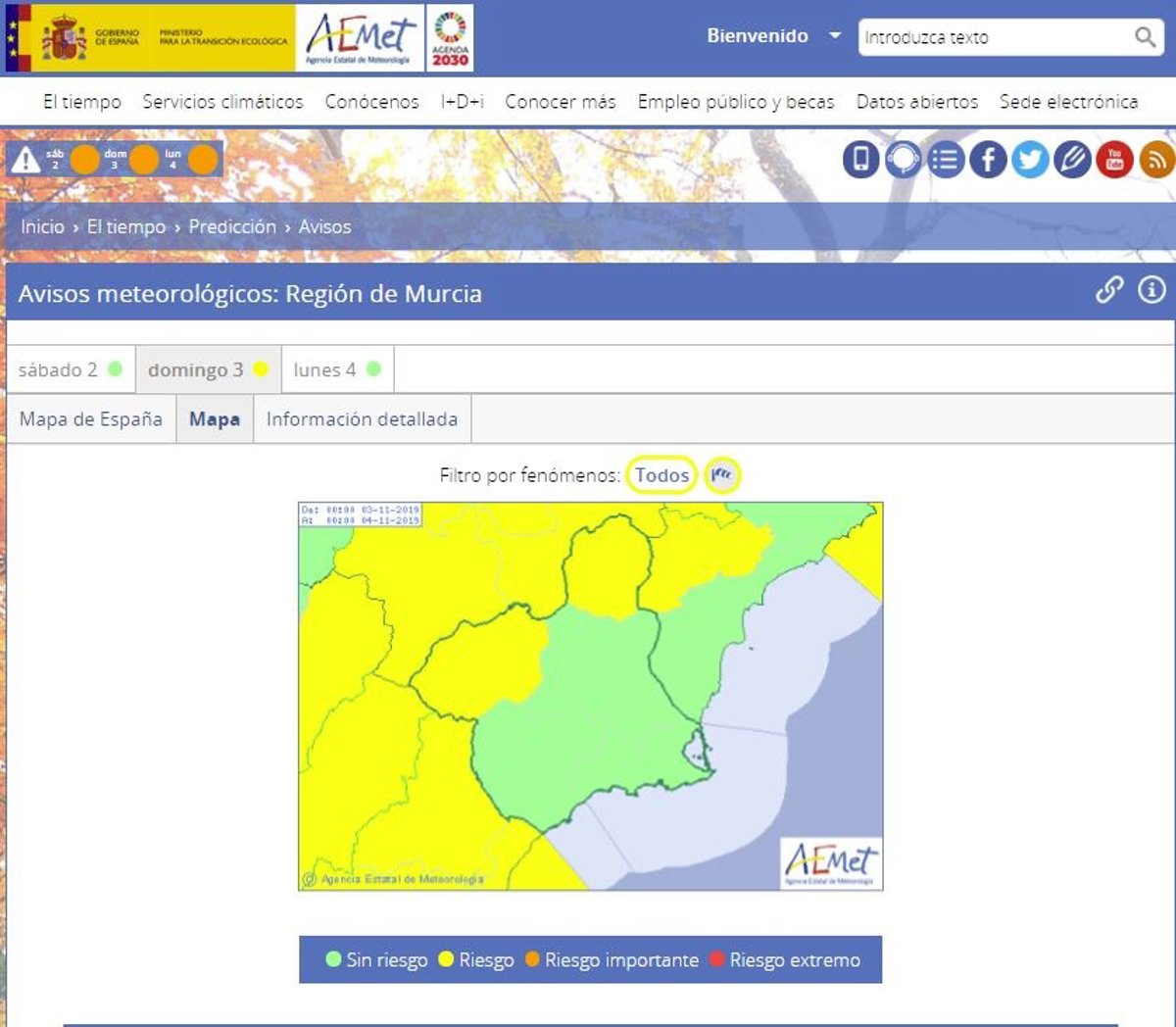Expand the Bienvenido dropdown arrow
Image resolution: width=1176 pixels, height=1027 pixels.
click(x=835, y=35)
